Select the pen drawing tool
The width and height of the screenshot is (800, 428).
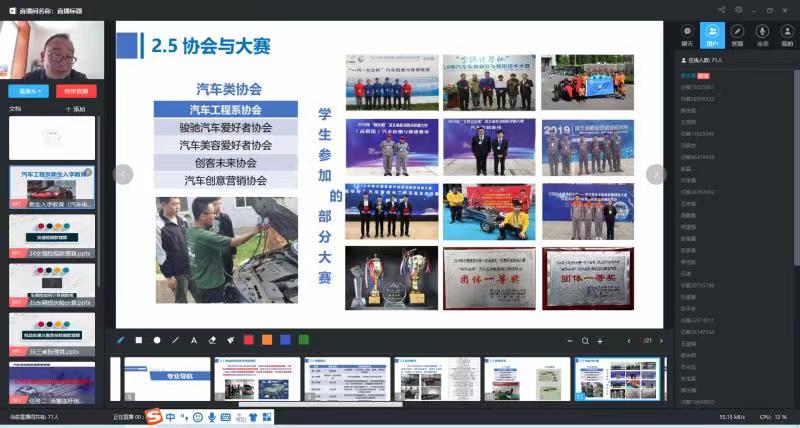pyautogui.click(x=121, y=340)
